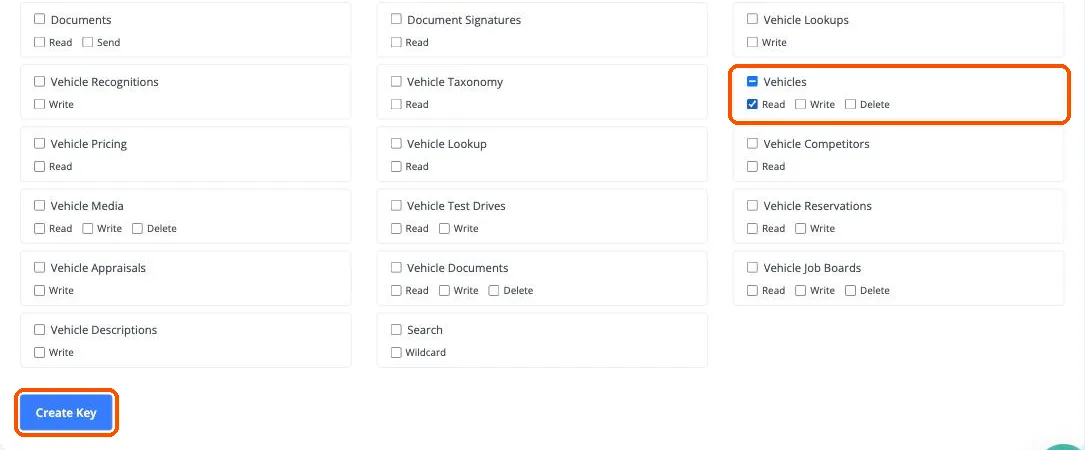The width and height of the screenshot is (1085, 450).
Task: Check the Vehicle Lookups group checkbox
Action: (752, 19)
